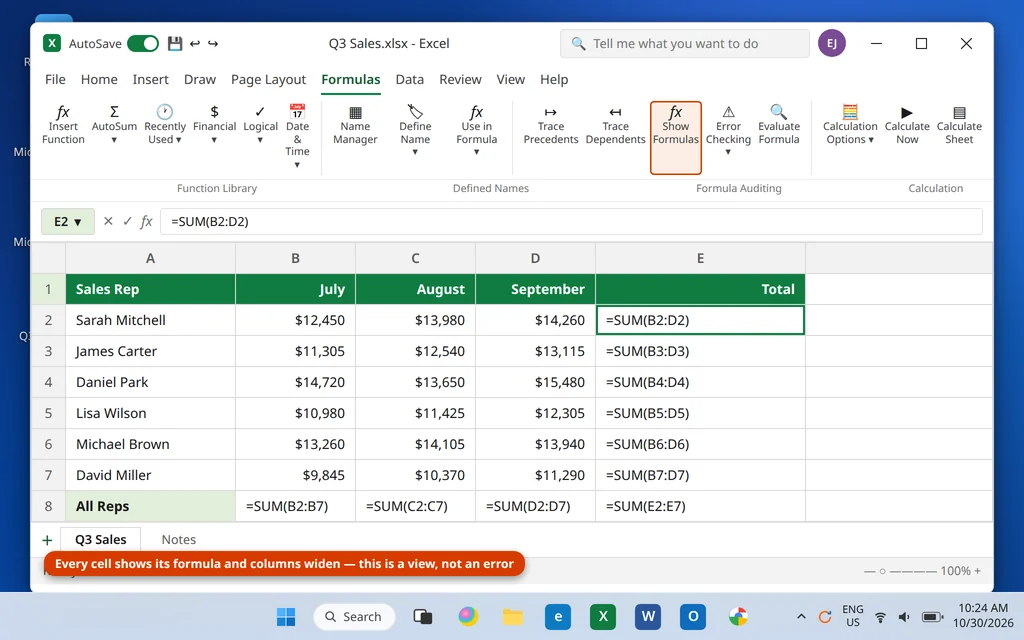Switch to the Draw tab
Image resolution: width=1024 pixels, height=640 pixels.
(200, 80)
